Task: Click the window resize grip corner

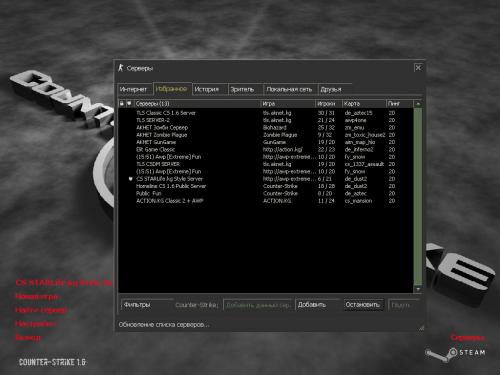Action: pos(422,328)
